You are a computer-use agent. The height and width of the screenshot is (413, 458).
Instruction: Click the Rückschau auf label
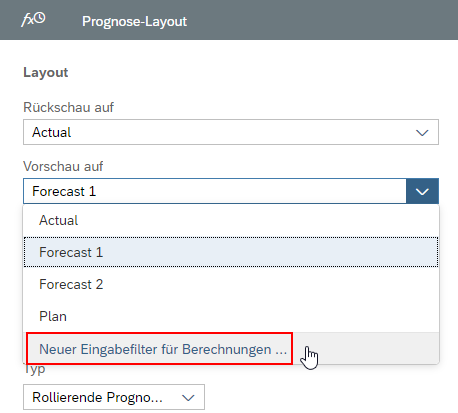pyautogui.click(x=68, y=107)
